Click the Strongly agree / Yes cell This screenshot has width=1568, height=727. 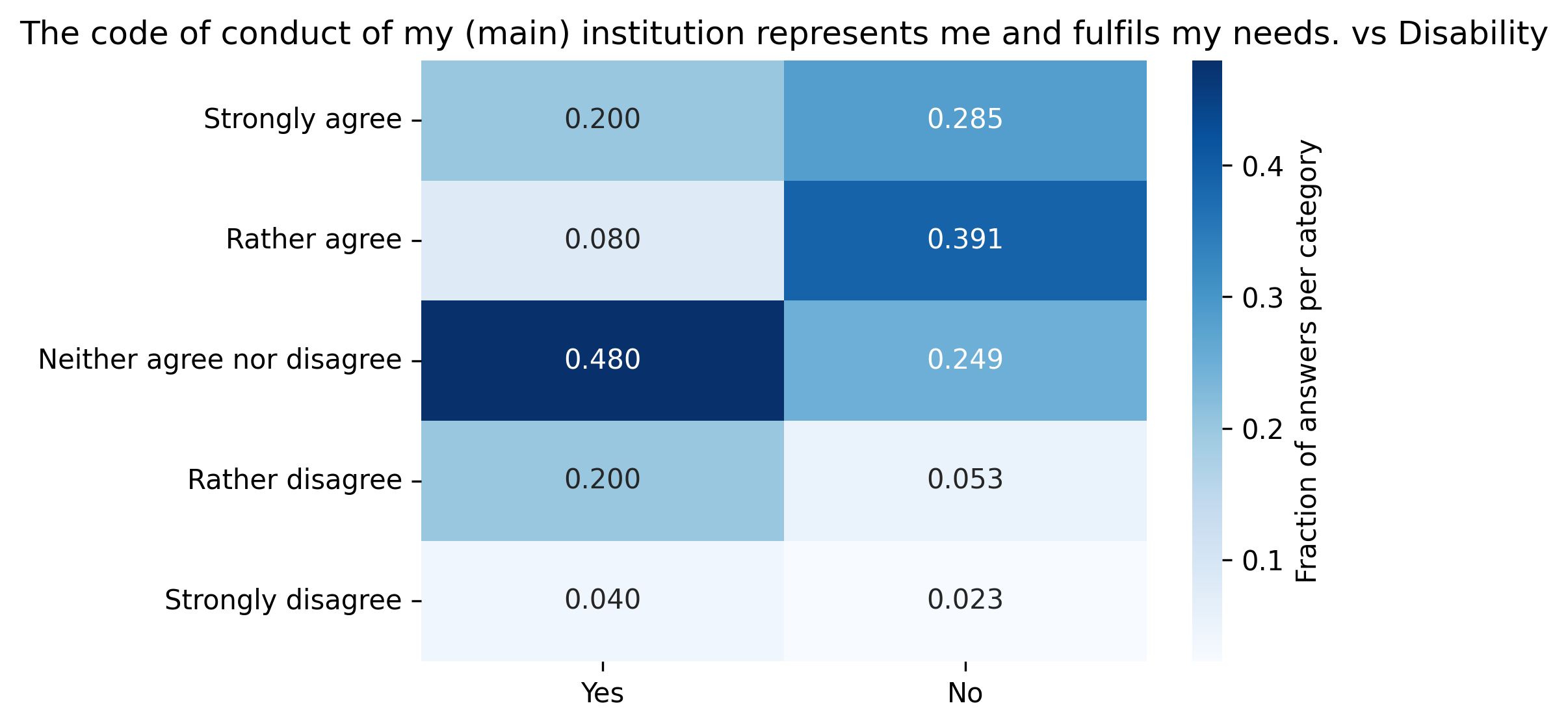602,120
